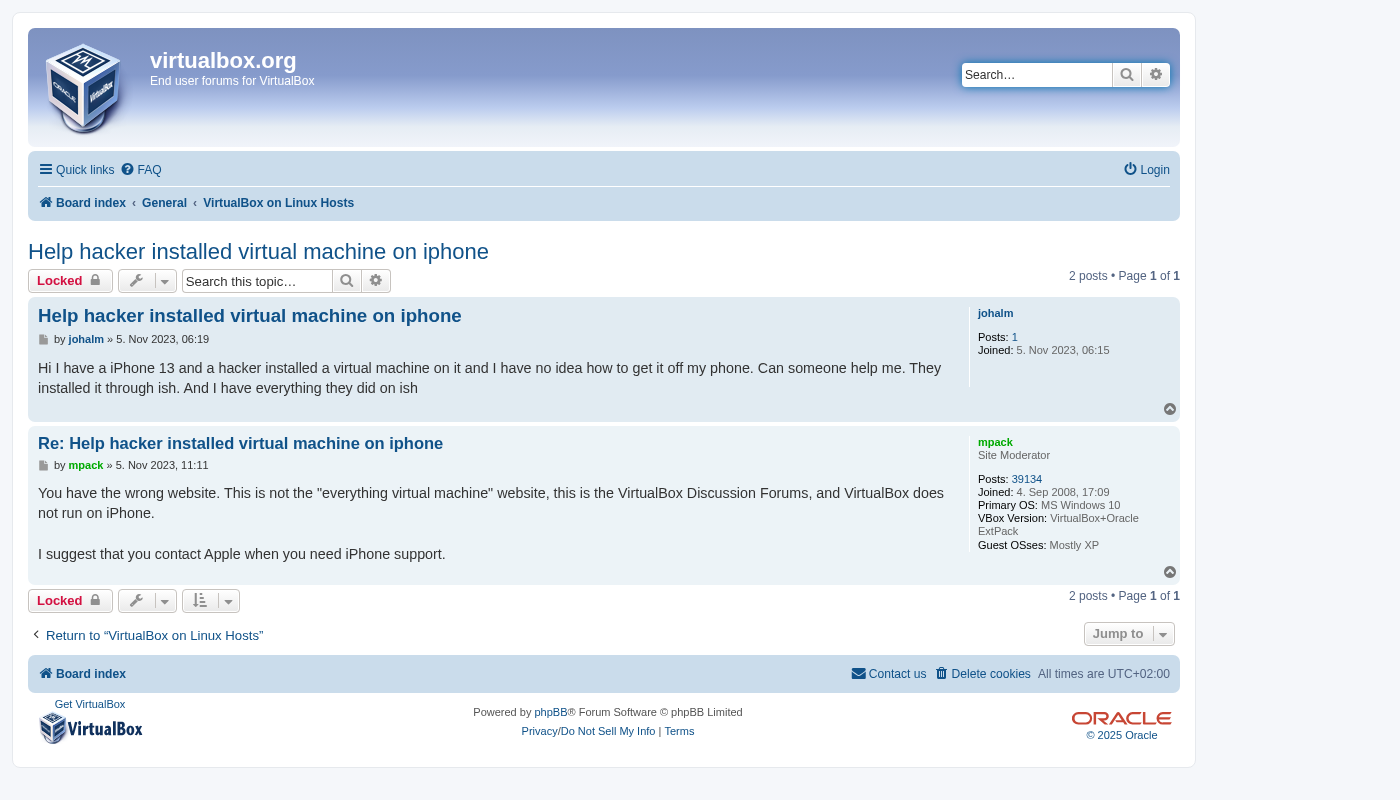This screenshot has width=1400, height=800.
Task: Click the Search this topic field
Action: click(257, 281)
